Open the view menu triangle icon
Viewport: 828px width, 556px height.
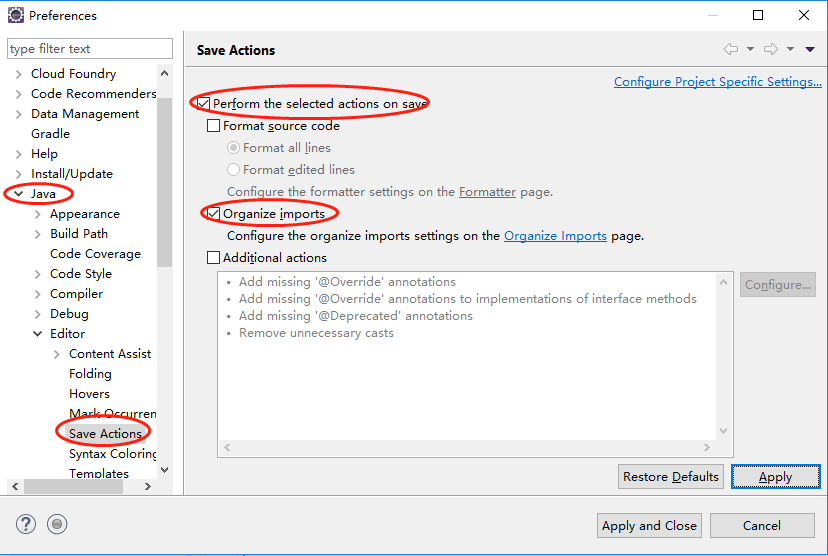pyautogui.click(x=810, y=49)
